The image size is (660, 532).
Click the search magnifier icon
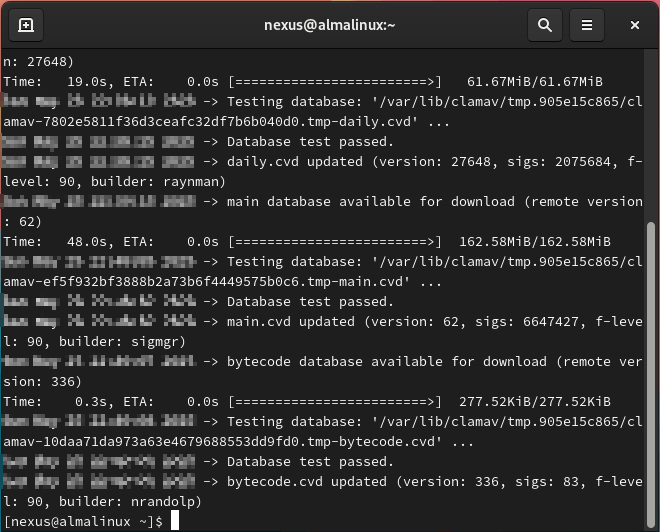[544, 25]
